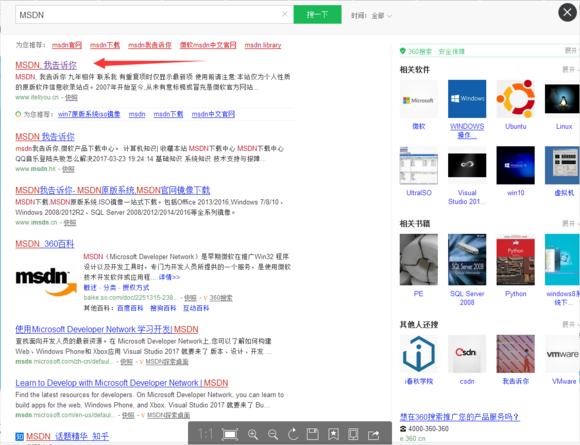Image resolution: width=580 pixels, height=445 pixels.
Task: Clear the MSDN search box with the X
Action: [x=284, y=14]
